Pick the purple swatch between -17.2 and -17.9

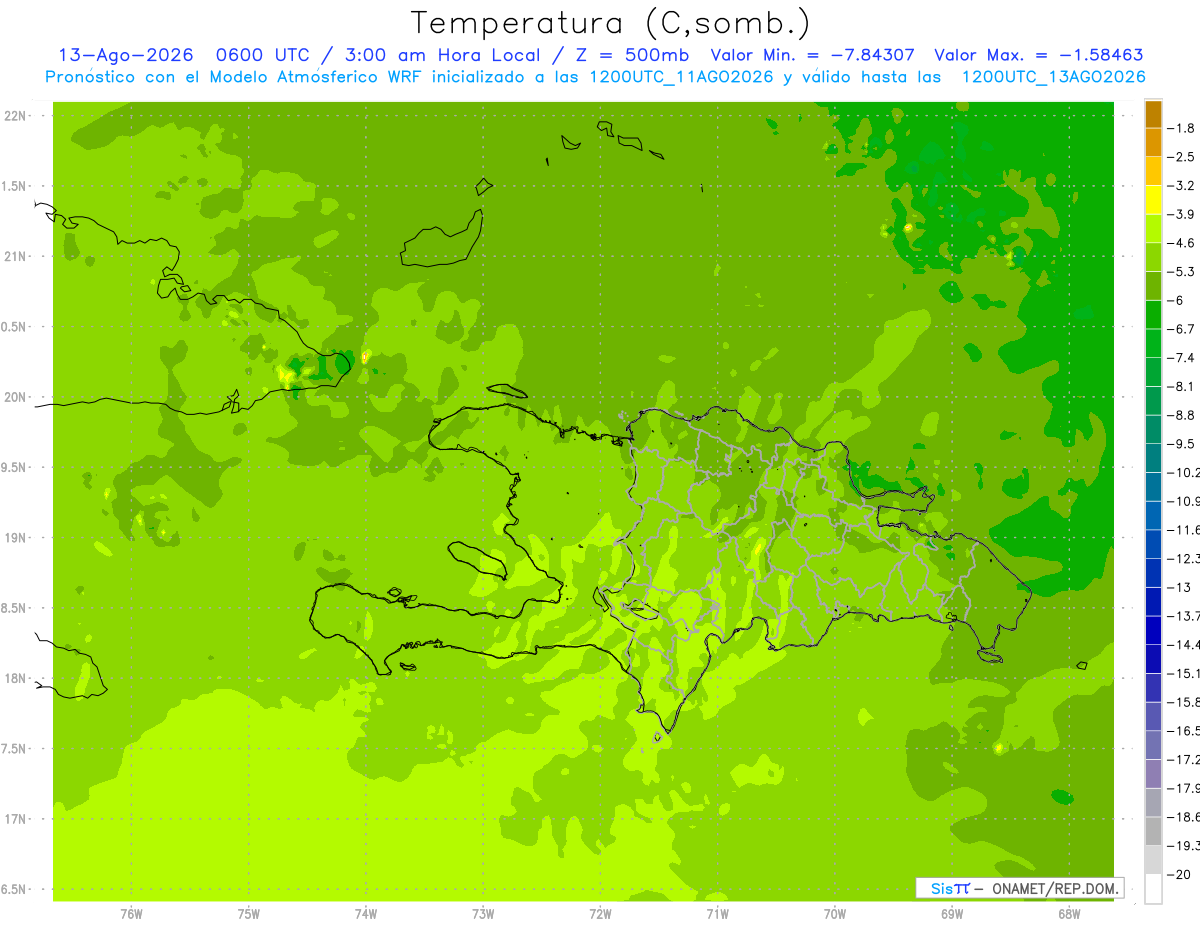[x=1153, y=773]
